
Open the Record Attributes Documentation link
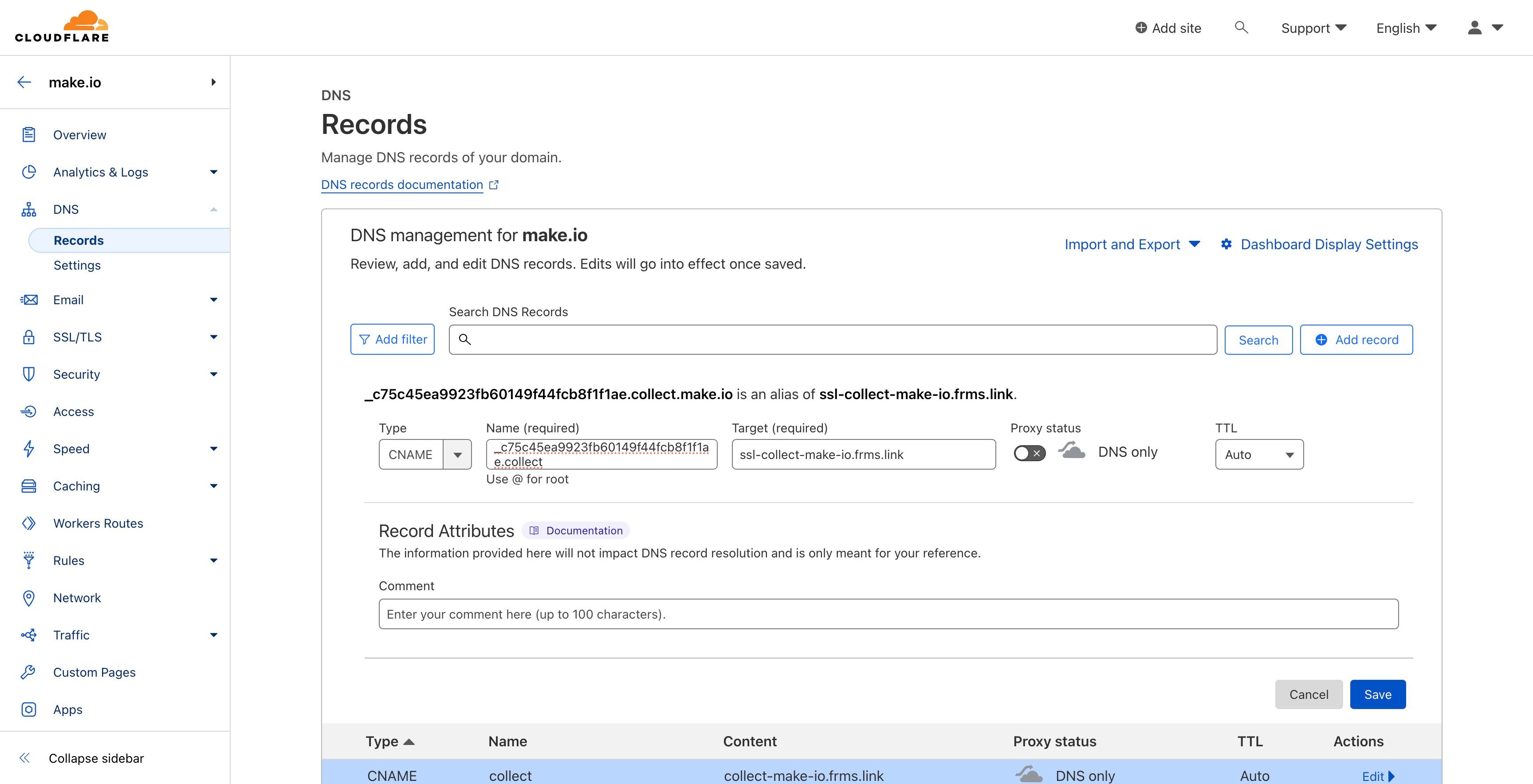(x=575, y=531)
